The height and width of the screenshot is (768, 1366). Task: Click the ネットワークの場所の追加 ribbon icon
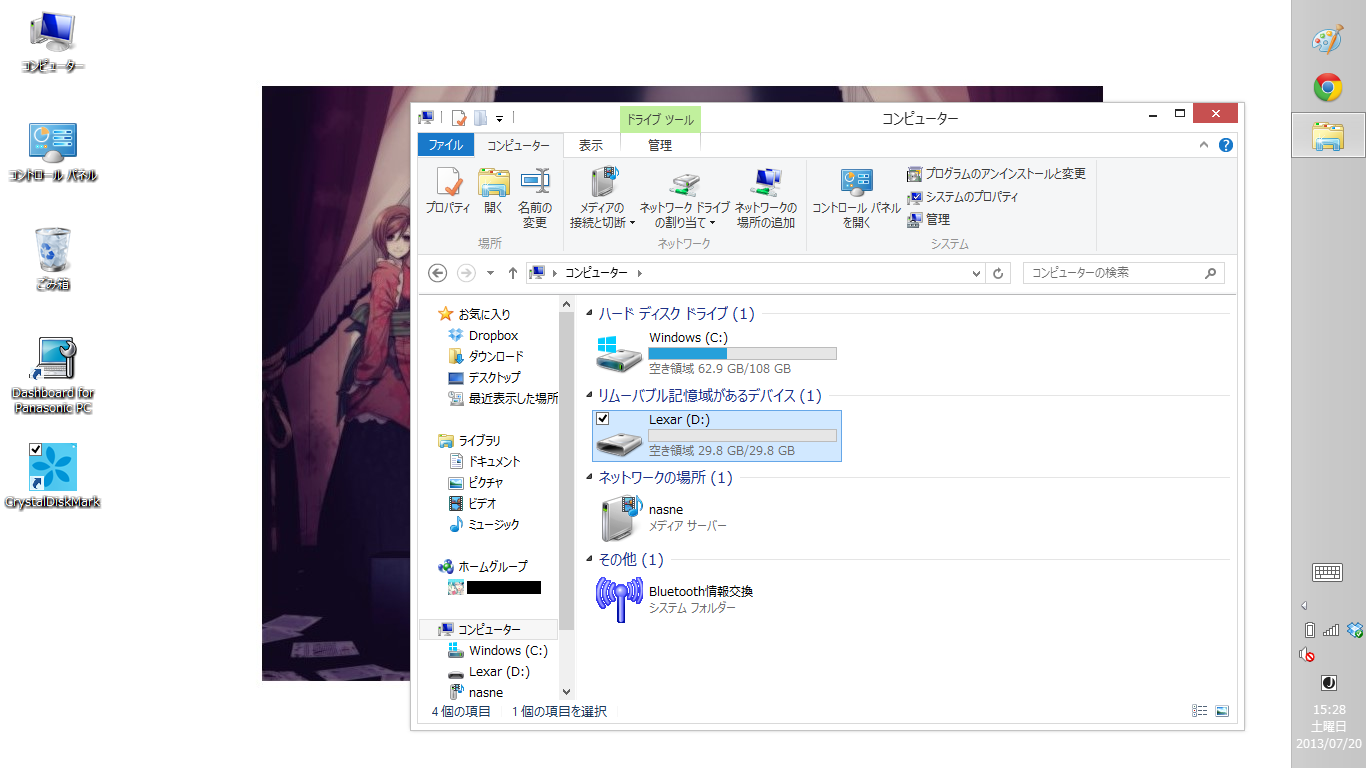click(x=766, y=197)
